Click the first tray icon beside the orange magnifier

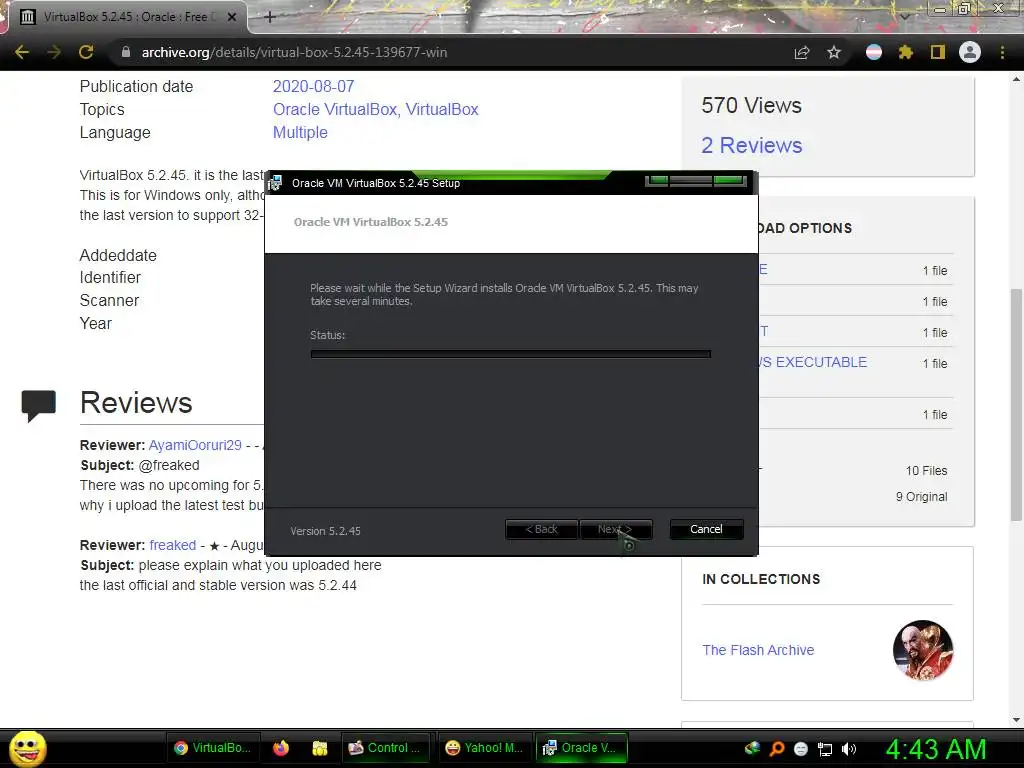click(x=752, y=748)
